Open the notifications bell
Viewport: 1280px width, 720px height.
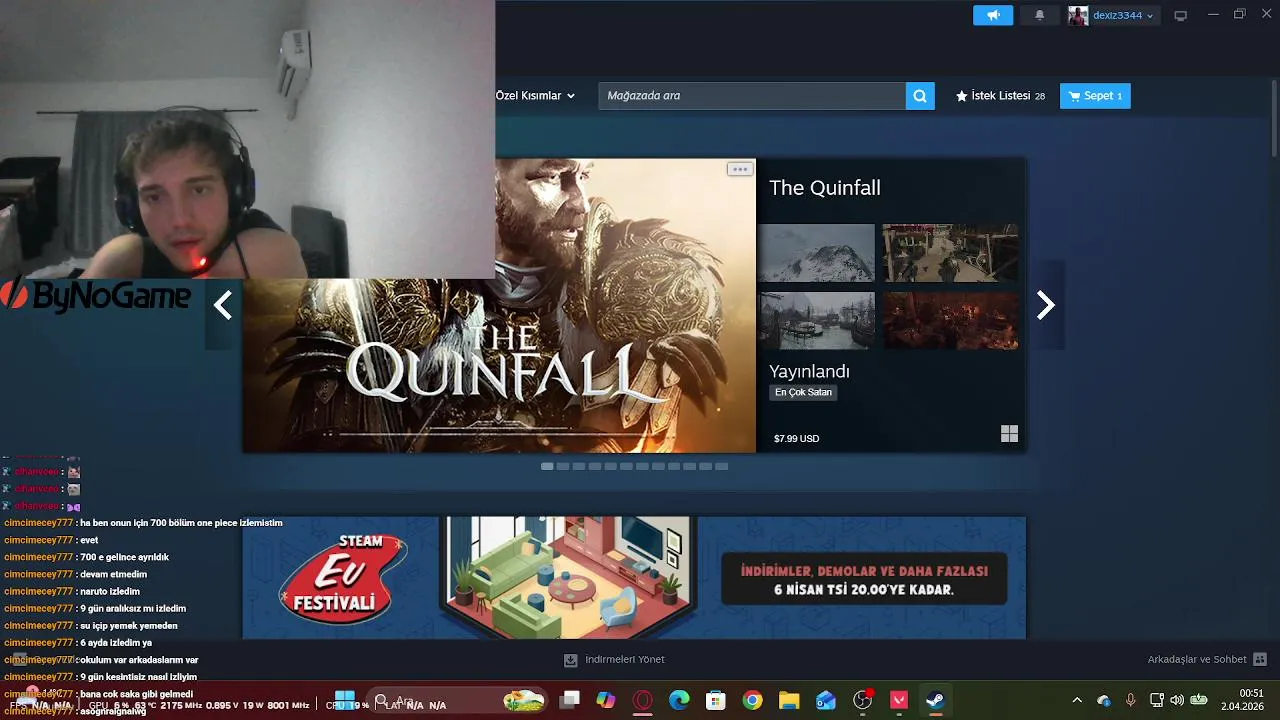coord(1039,15)
